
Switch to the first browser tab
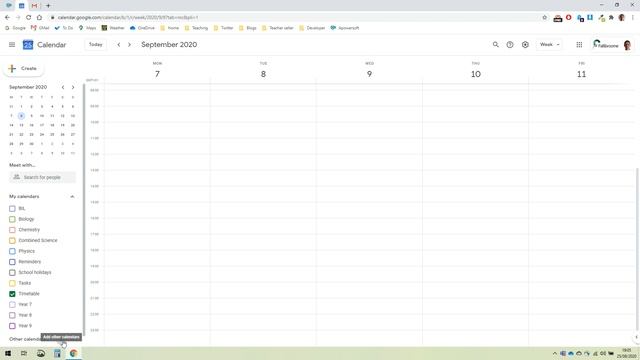9,6
